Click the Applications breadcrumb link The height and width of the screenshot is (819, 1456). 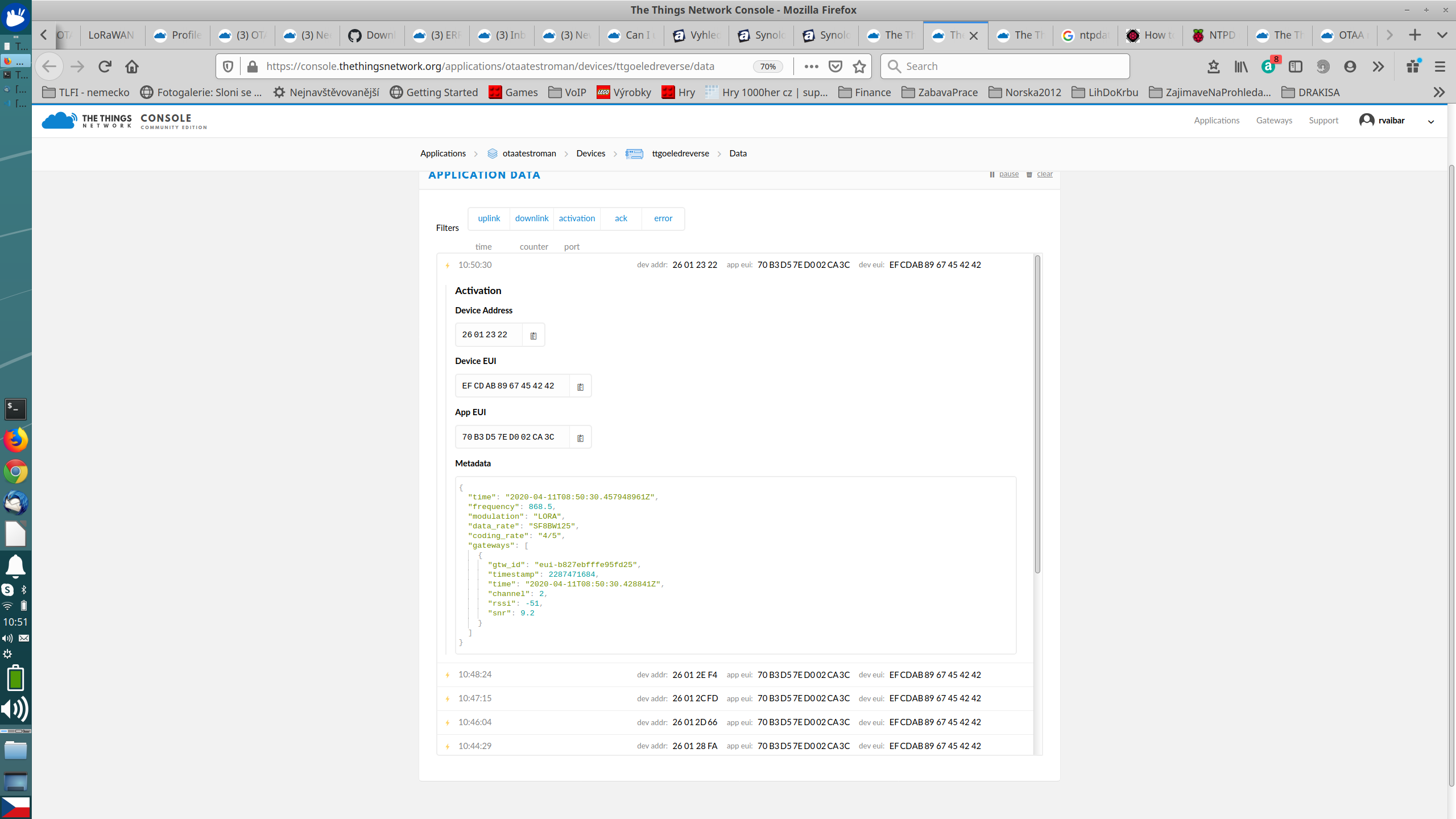point(443,153)
